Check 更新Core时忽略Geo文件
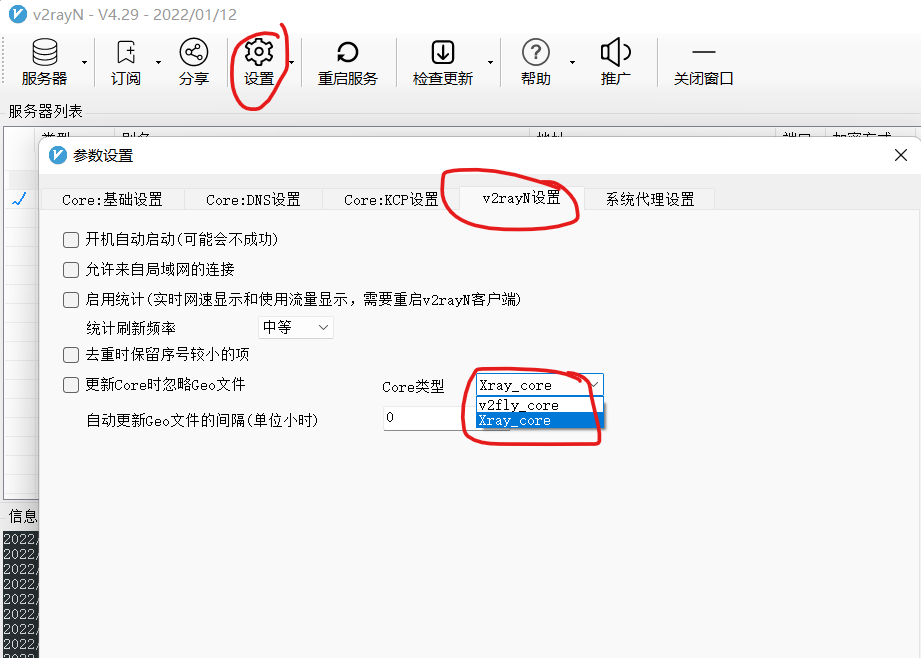Viewport: 921px width, 658px height. click(x=71, y=385)
